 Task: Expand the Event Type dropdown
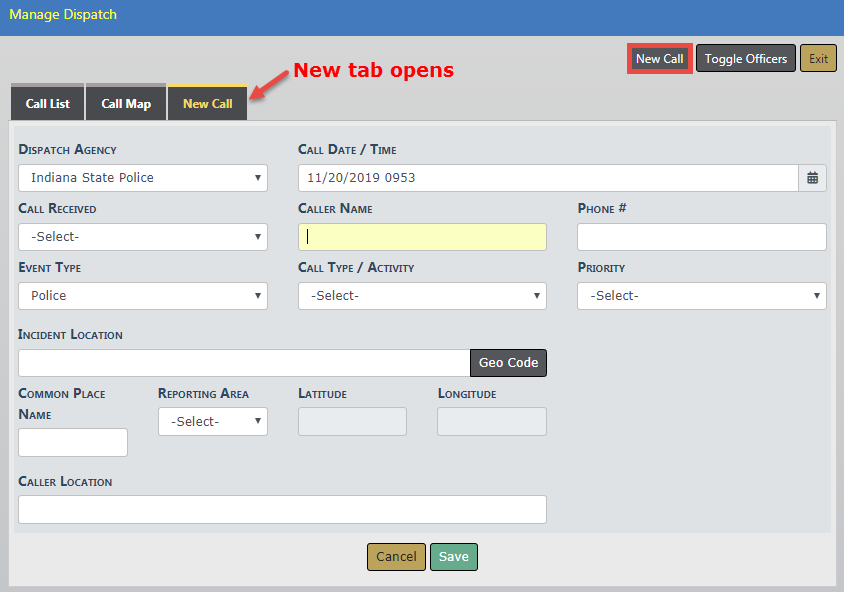coord(143,296)
